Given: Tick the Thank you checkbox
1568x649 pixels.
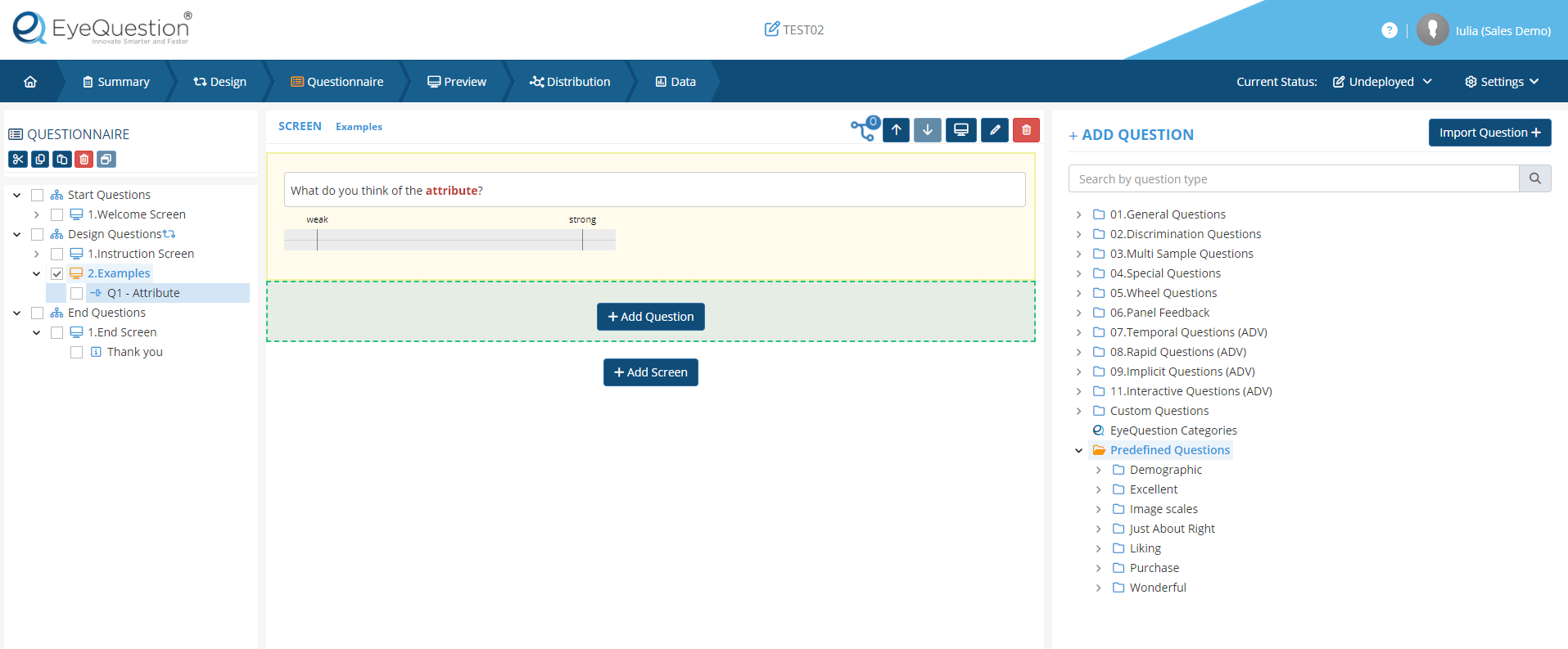Looking at the screenshot, I should pyautogui.click(x=77, y=352).
